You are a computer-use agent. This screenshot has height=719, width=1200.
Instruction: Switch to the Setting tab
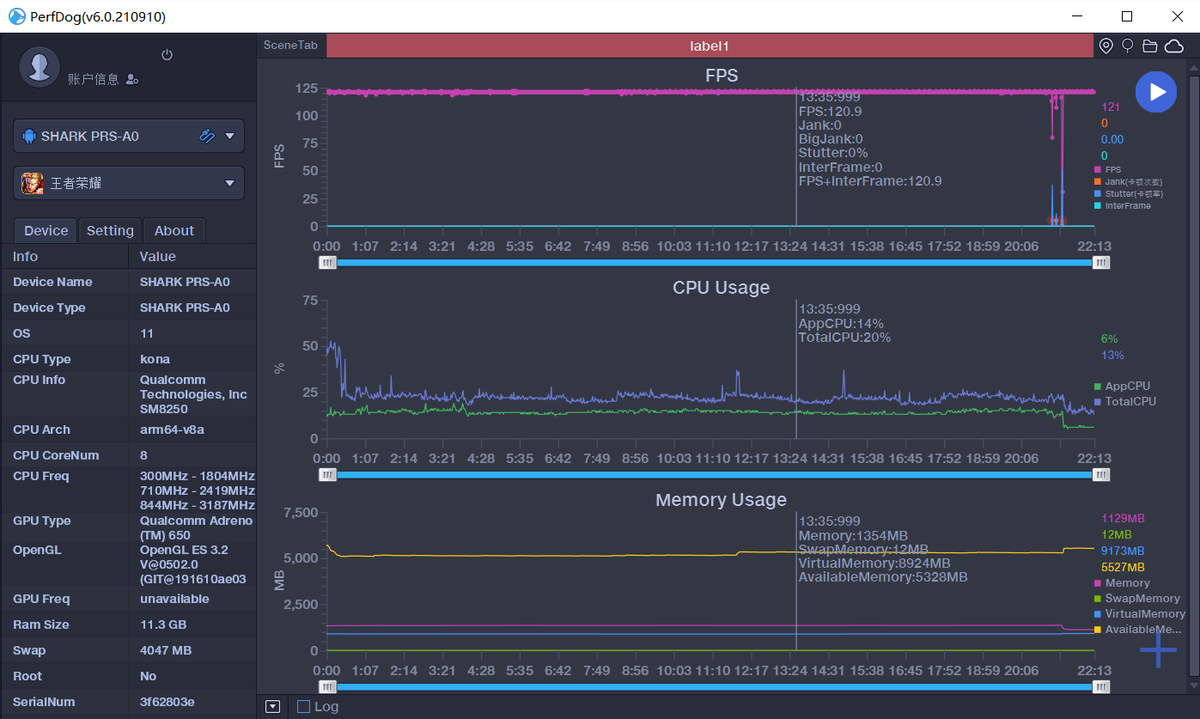[x=110, y=231]
